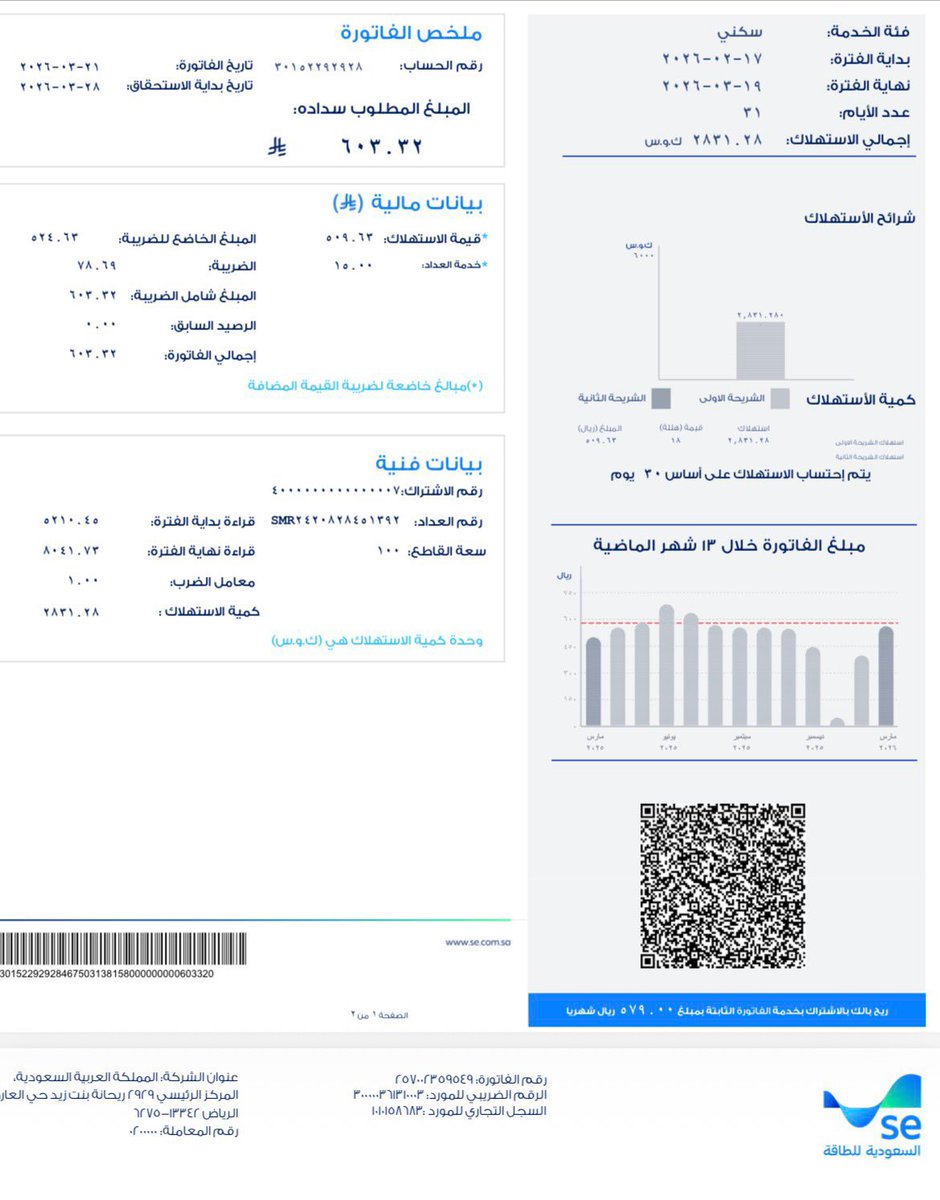The height and width of the screenshot is (1200, 940).
Task: Click the قيمة الاستهلاك value ٥٠٩.٦٣
Action: [349, 238]
